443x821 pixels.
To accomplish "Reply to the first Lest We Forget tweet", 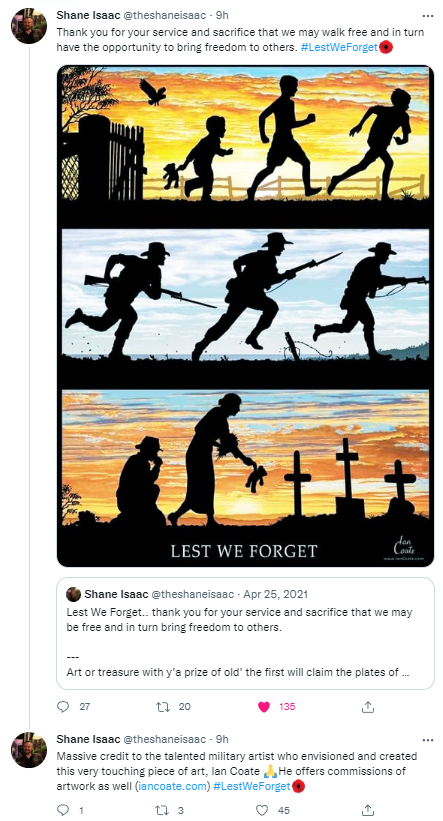I will pyautogui.click(x=63, y=707).
